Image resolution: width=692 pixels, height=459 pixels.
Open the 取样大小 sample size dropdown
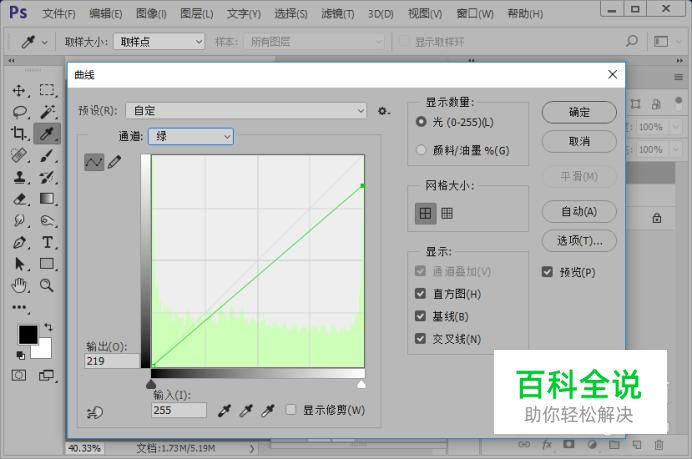coord(159,42)
